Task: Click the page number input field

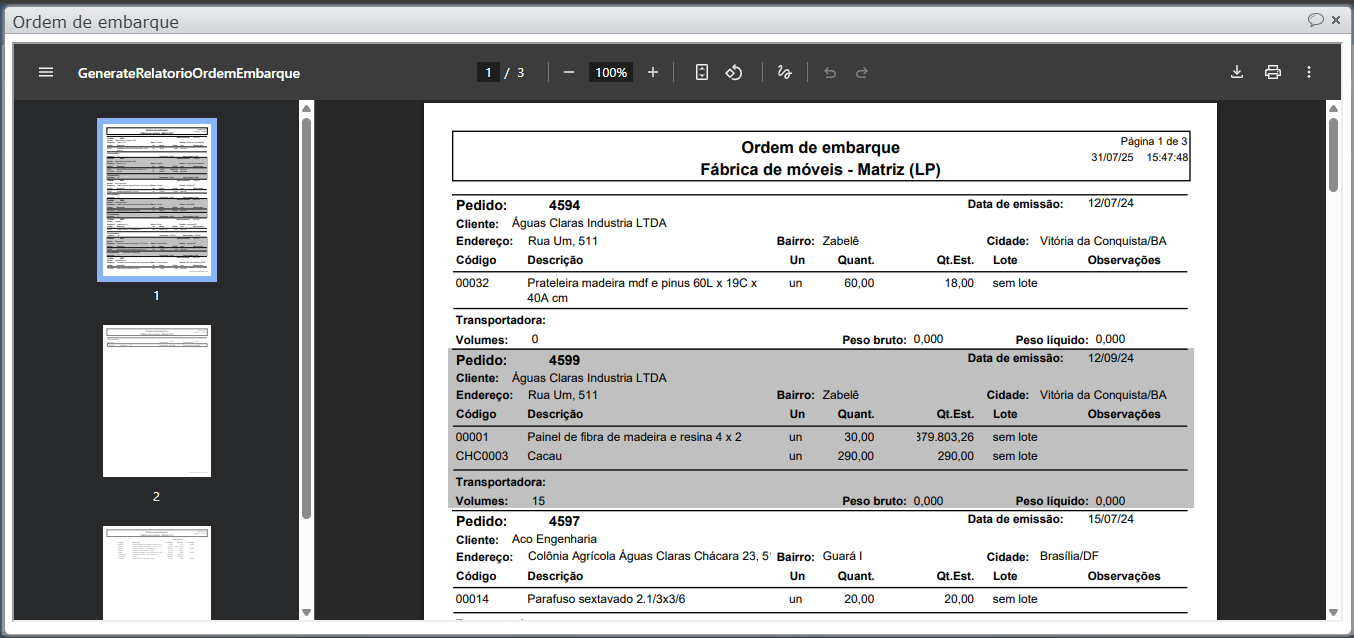Action: click(488, 72)
